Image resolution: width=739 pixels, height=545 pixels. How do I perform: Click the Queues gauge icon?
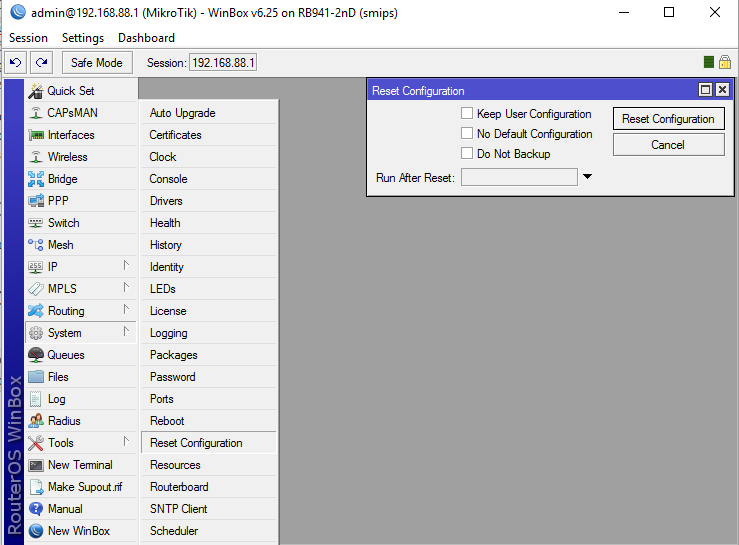click(36, 355)
